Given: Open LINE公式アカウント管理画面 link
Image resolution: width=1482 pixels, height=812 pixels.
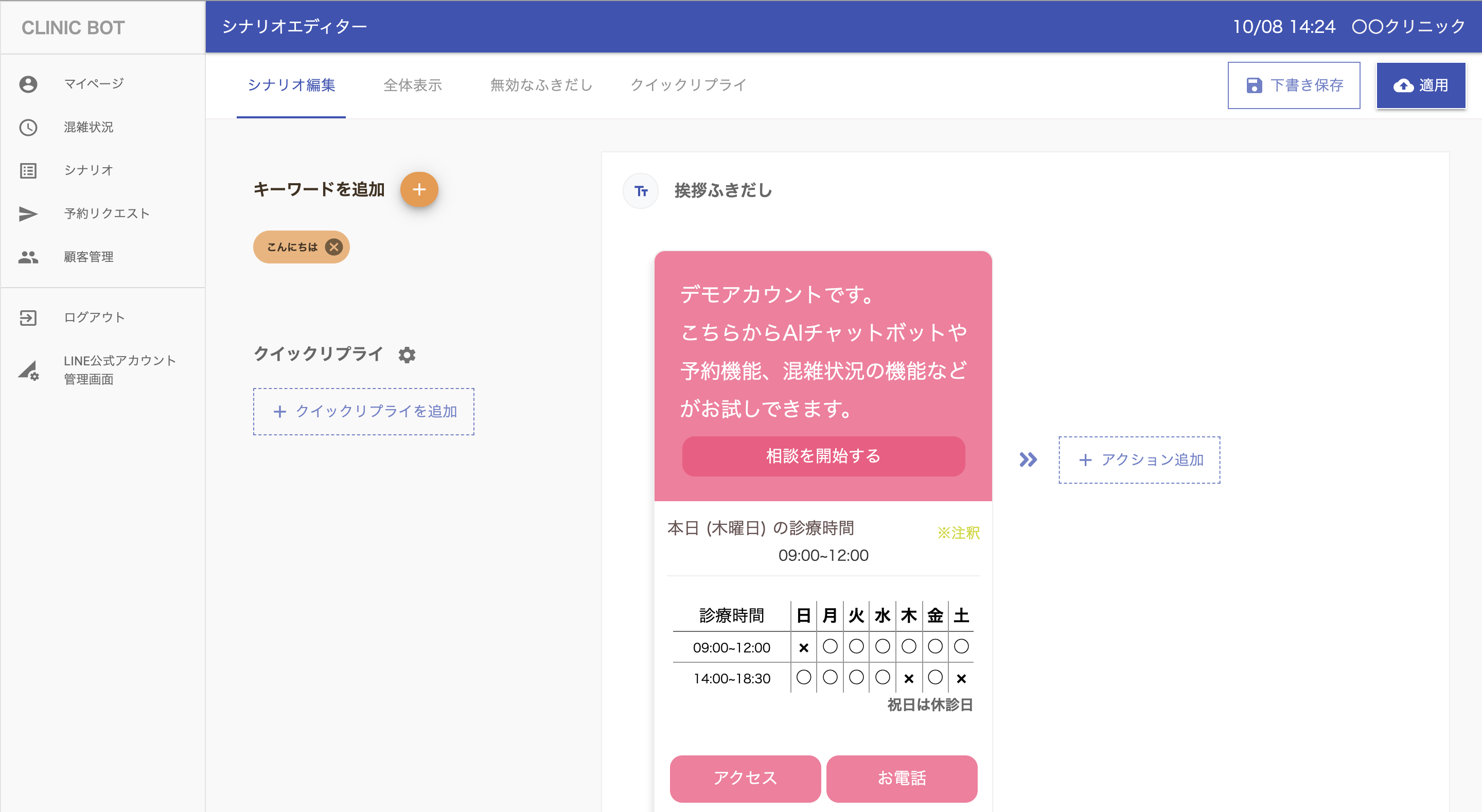Looking at the screenshot, I should [x=119, y=369].
